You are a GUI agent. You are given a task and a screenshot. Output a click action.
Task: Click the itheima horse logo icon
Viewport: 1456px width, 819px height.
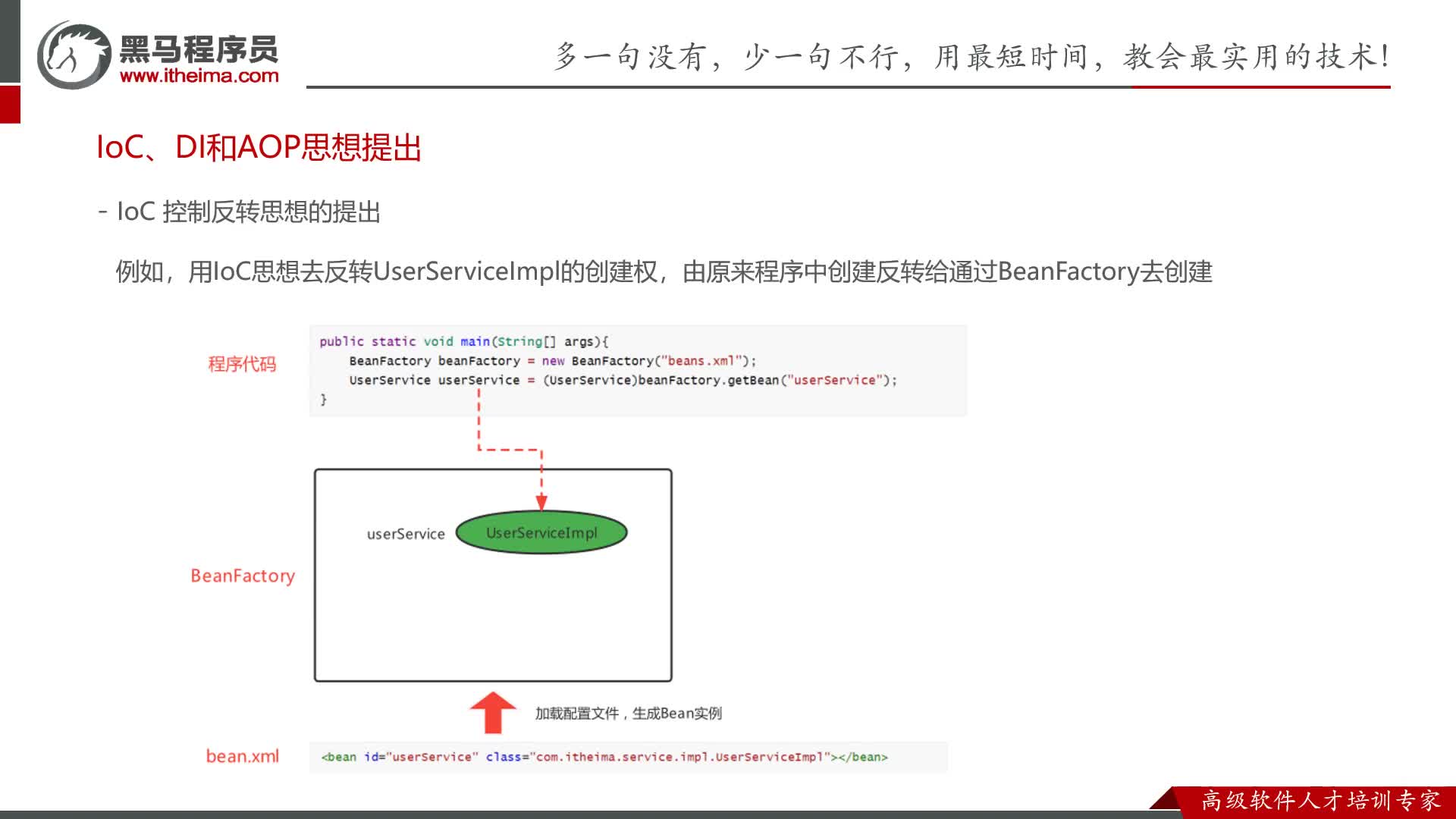[x=74, y=55]
